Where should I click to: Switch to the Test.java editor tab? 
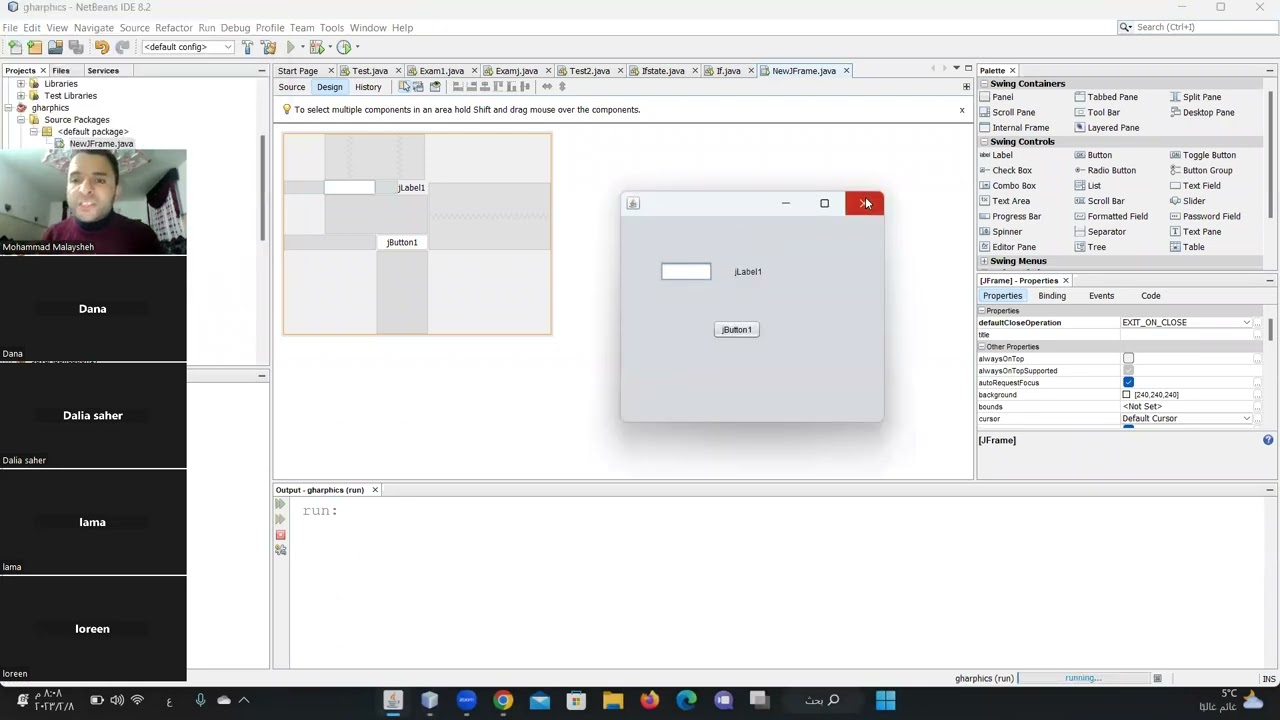click(x=370, y=71)
